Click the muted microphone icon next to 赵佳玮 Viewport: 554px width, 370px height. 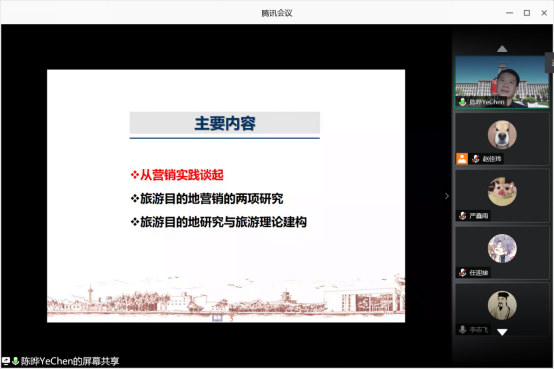tap(476, 159)
